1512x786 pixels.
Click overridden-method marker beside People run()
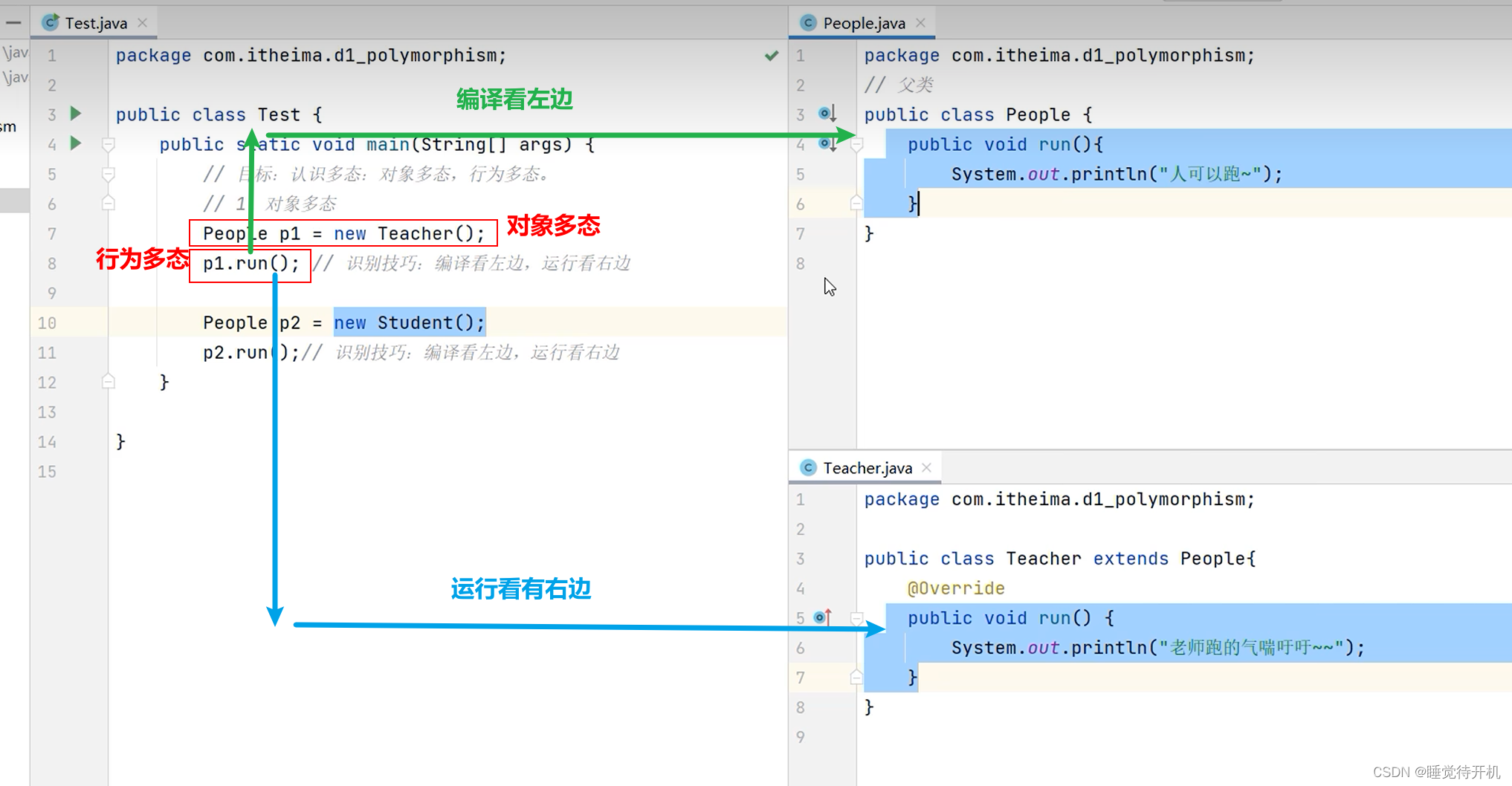(827, 143)
